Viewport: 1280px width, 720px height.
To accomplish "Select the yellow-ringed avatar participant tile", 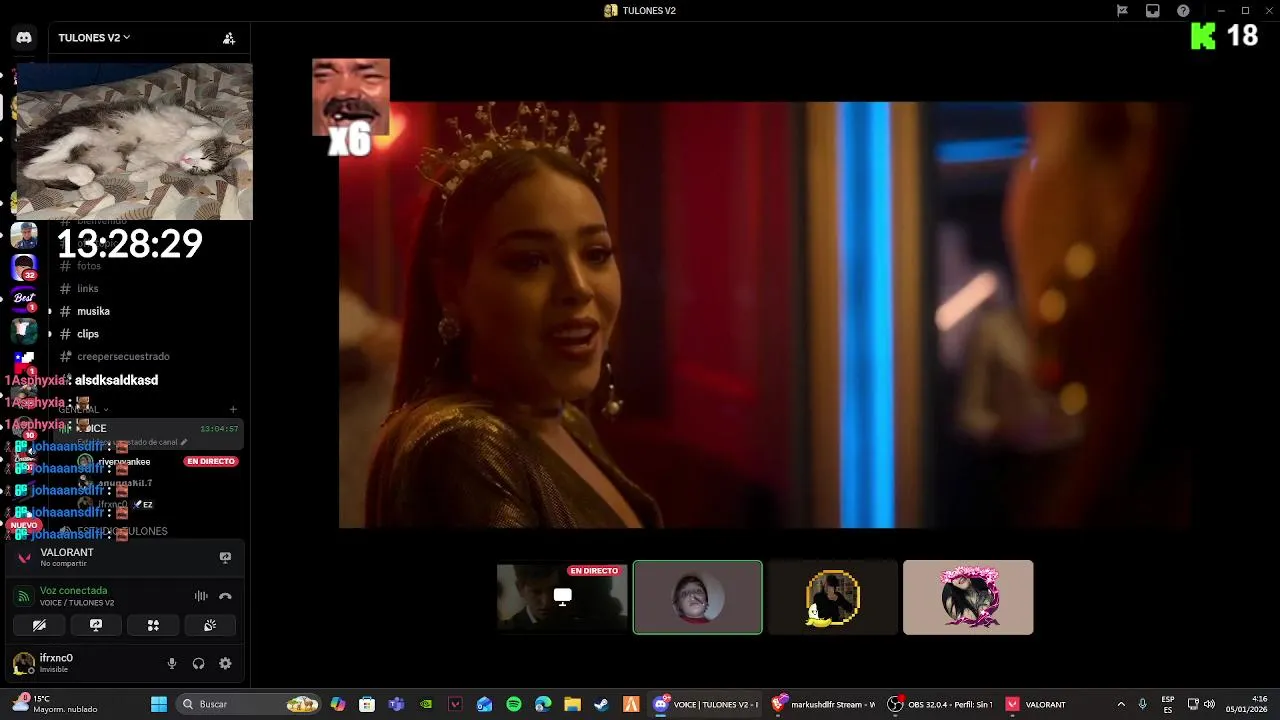I will coord(833,597).
